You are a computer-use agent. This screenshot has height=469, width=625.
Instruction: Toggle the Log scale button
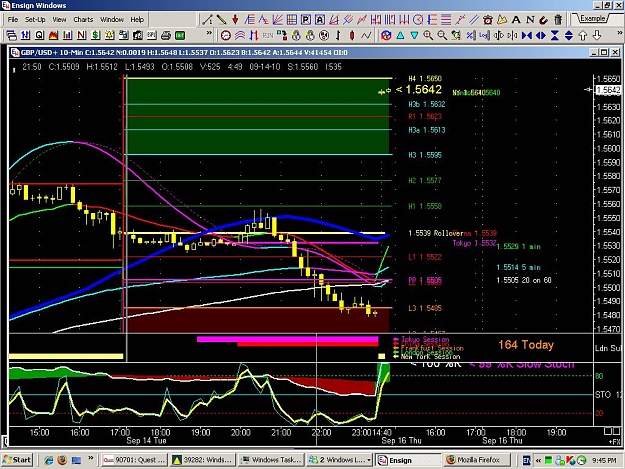(x=484, y=35)
